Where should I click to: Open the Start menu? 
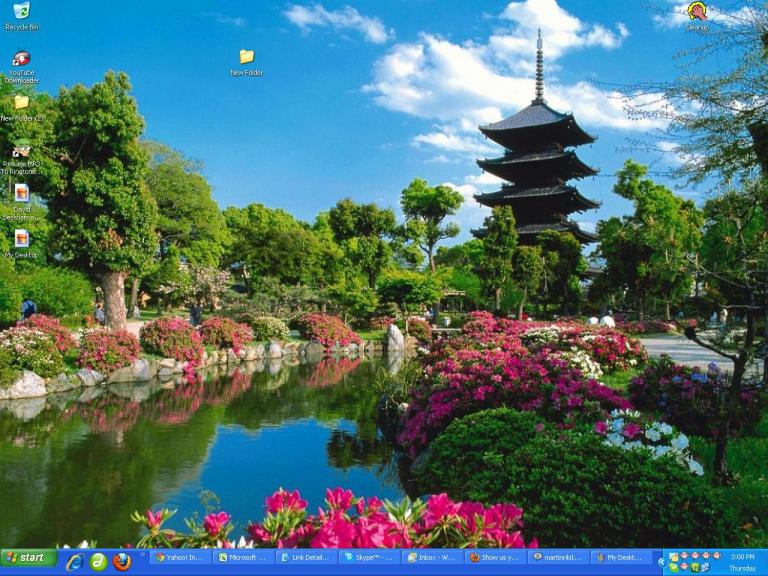(x=29, y=557)
